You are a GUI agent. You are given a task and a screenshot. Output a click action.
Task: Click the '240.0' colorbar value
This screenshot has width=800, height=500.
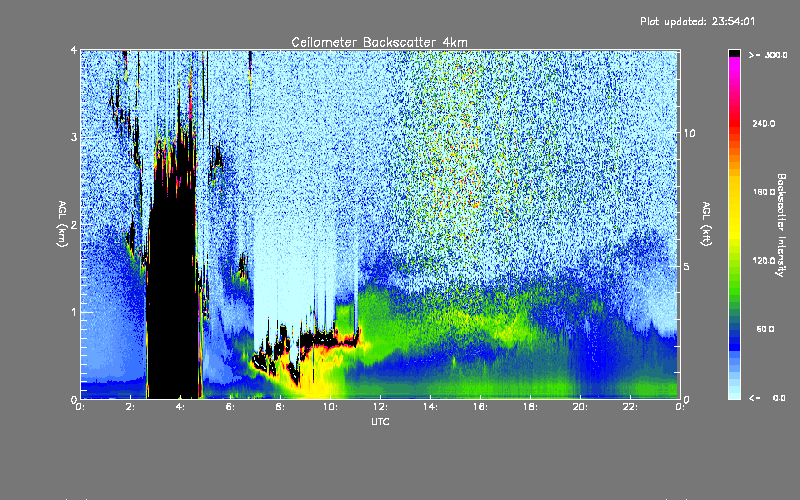tap(764, 123)
